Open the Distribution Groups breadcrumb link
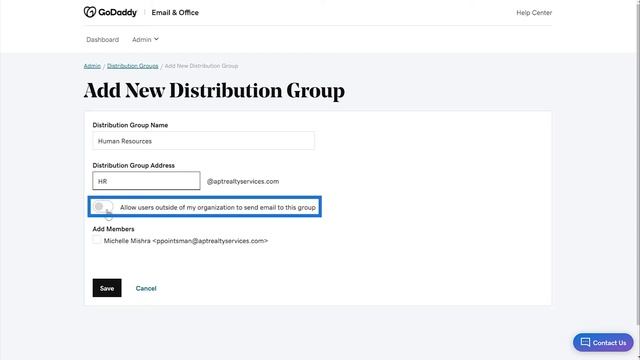The image size is (640, 360). point(133,66)
